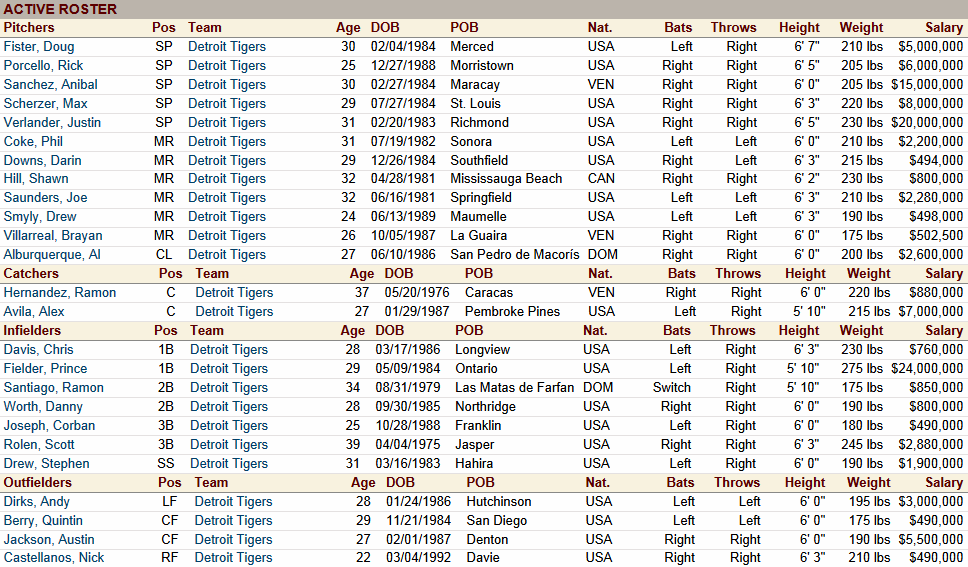Click the Bats header in the Catchers section
This screenshot has width=968, height=567.
click(x=681, y=273)
